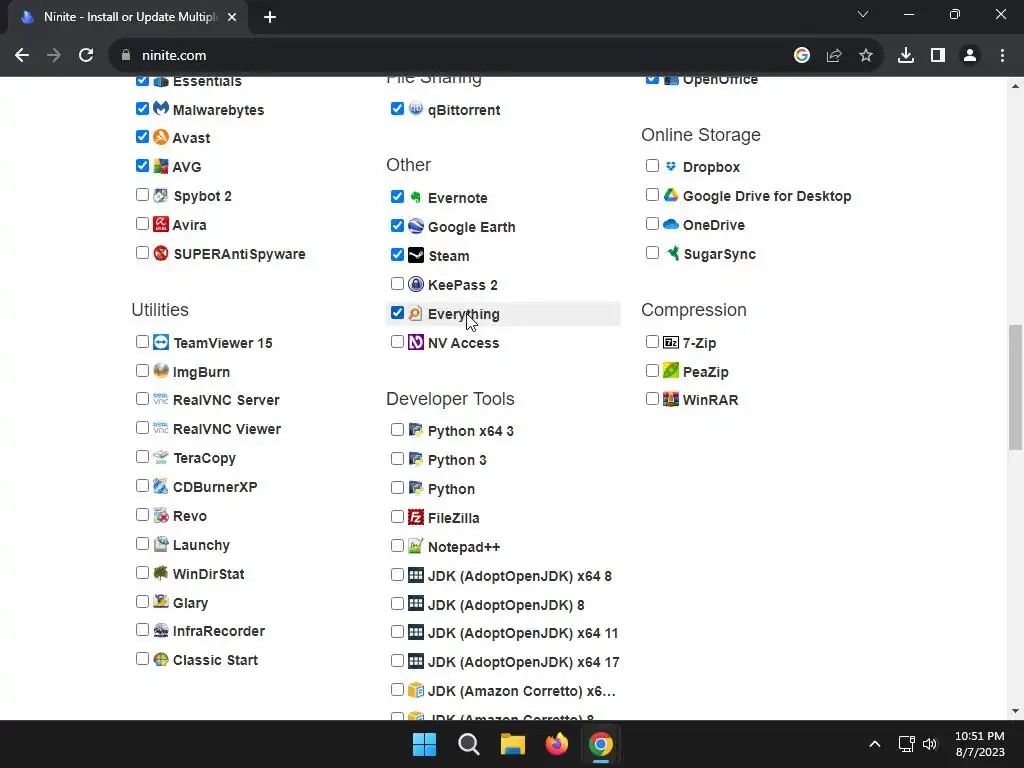The height and width of the screenshot is (768, 1024).
Task: Click the Avira red icon
Action: coord(161,224)
